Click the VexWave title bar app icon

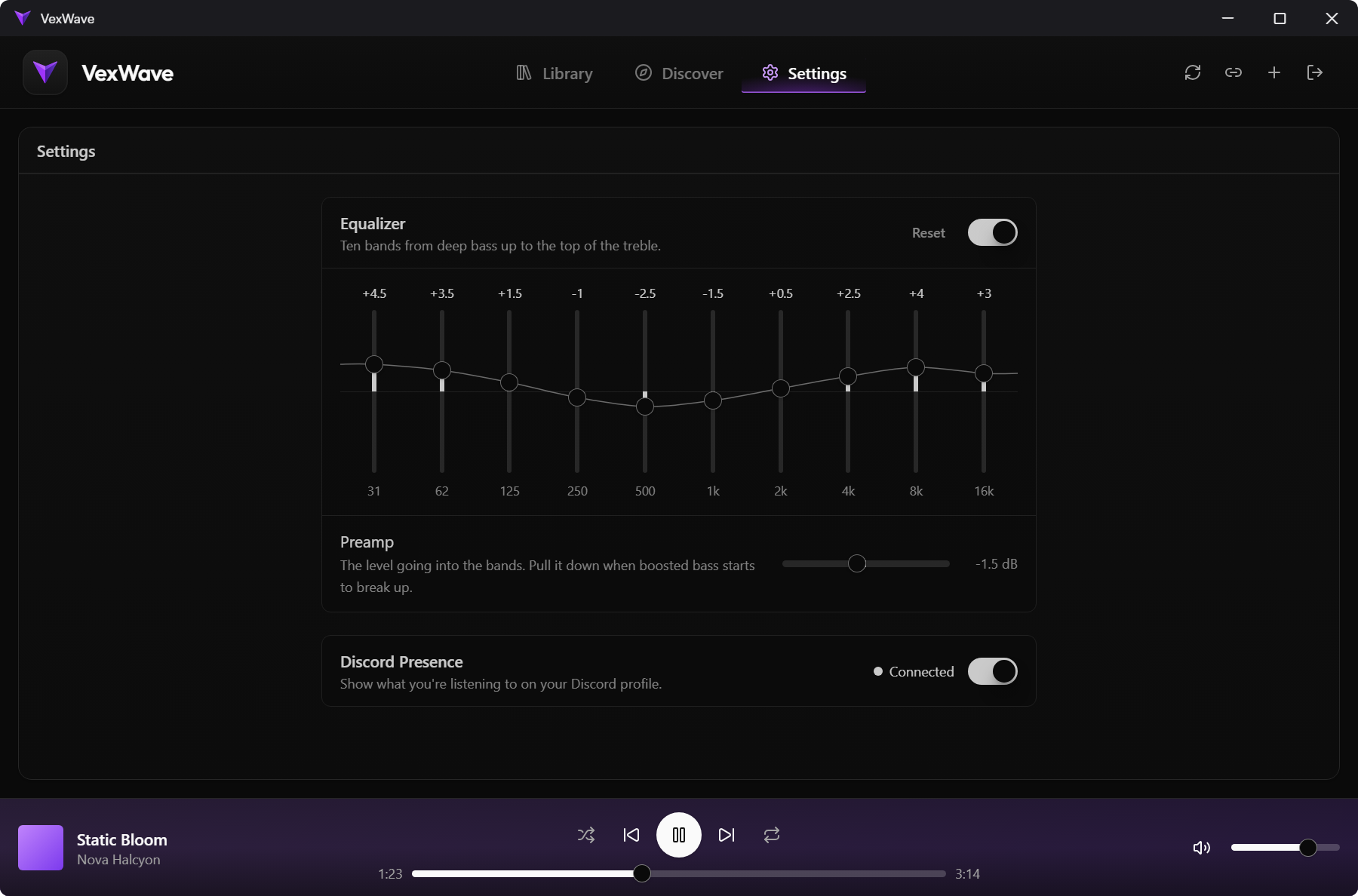tap(23, 18)
